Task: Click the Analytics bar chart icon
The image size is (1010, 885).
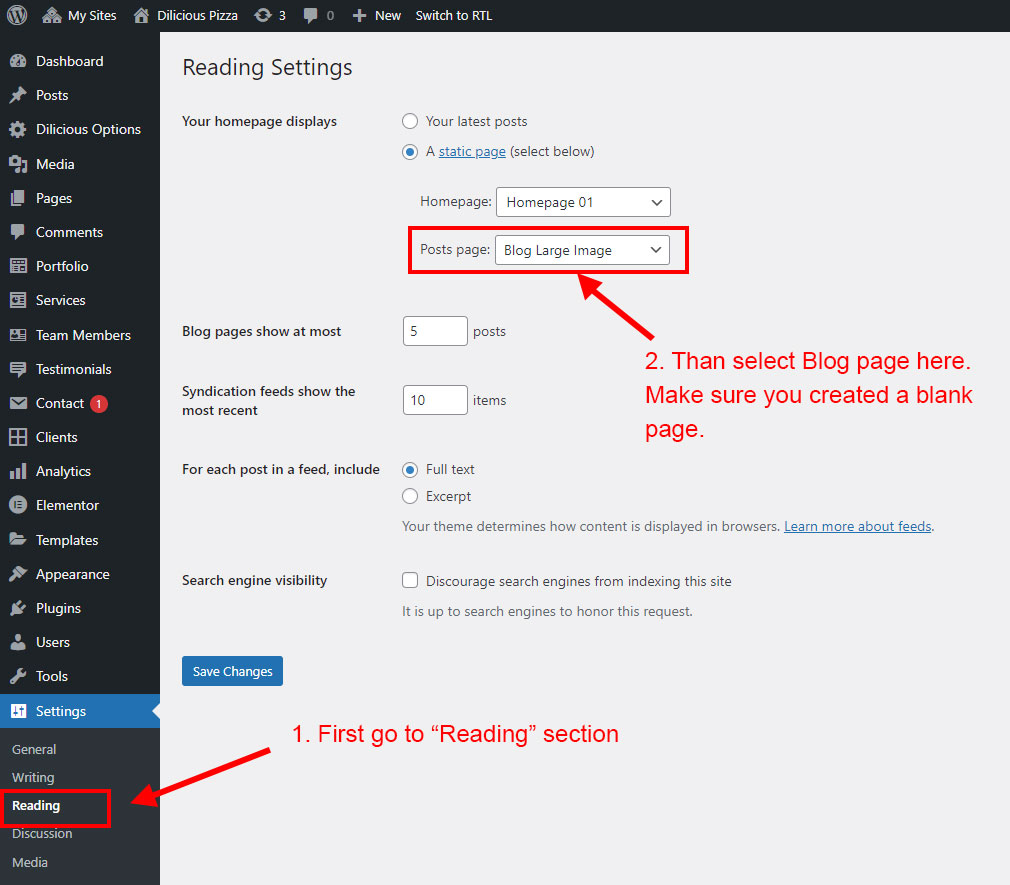Action: click(x=18, y=471)
